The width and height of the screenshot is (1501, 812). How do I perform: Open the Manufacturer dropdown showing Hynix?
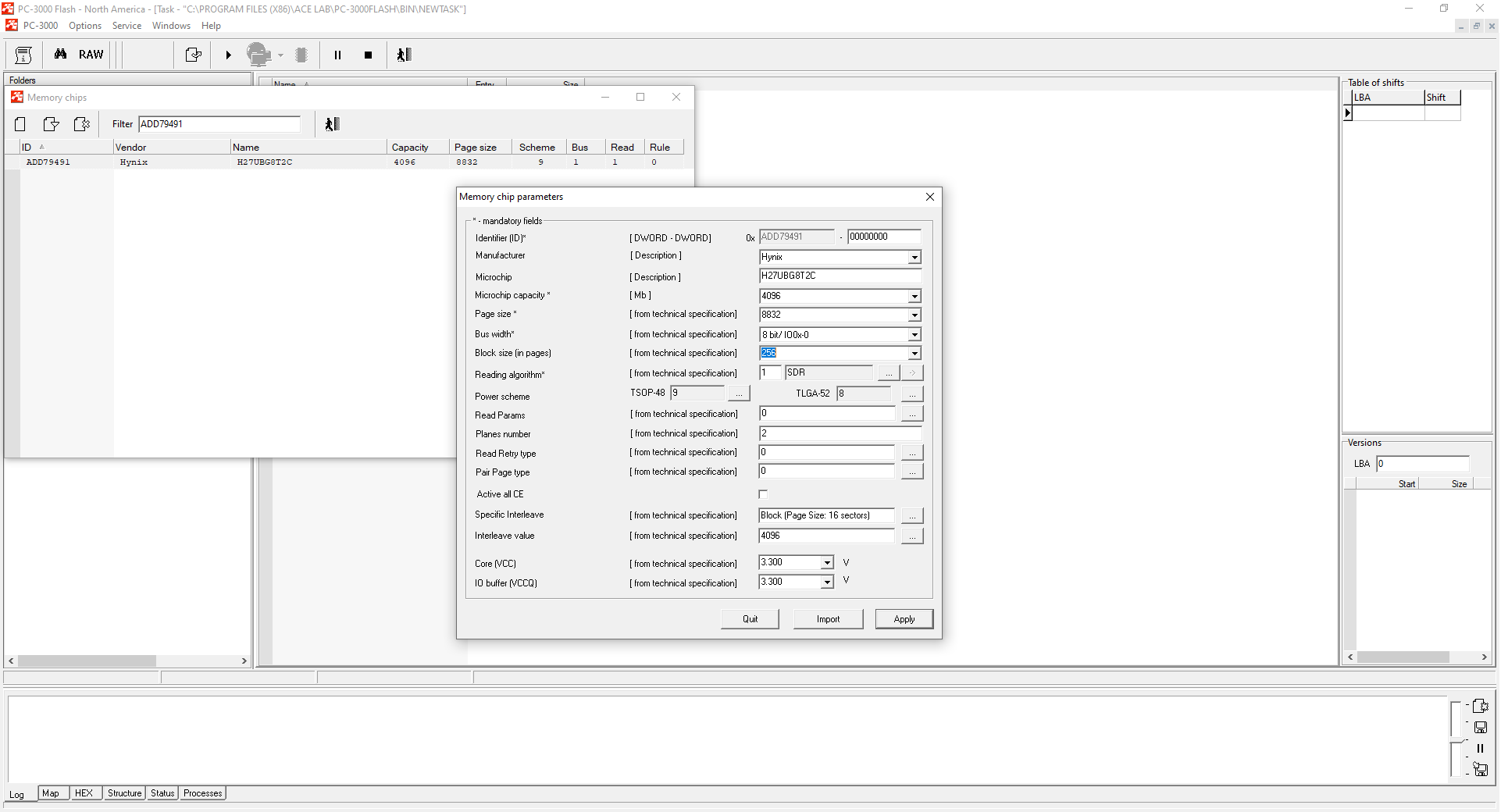tap(914, 258)
